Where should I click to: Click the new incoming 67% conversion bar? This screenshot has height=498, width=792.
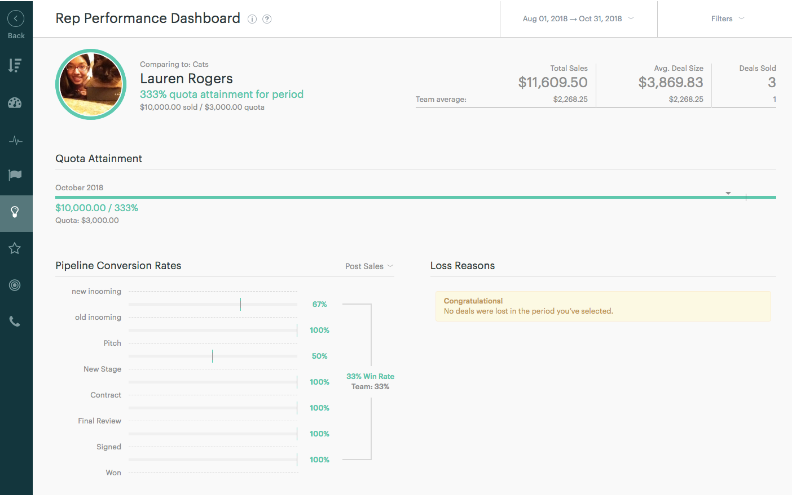coord(213,305)
